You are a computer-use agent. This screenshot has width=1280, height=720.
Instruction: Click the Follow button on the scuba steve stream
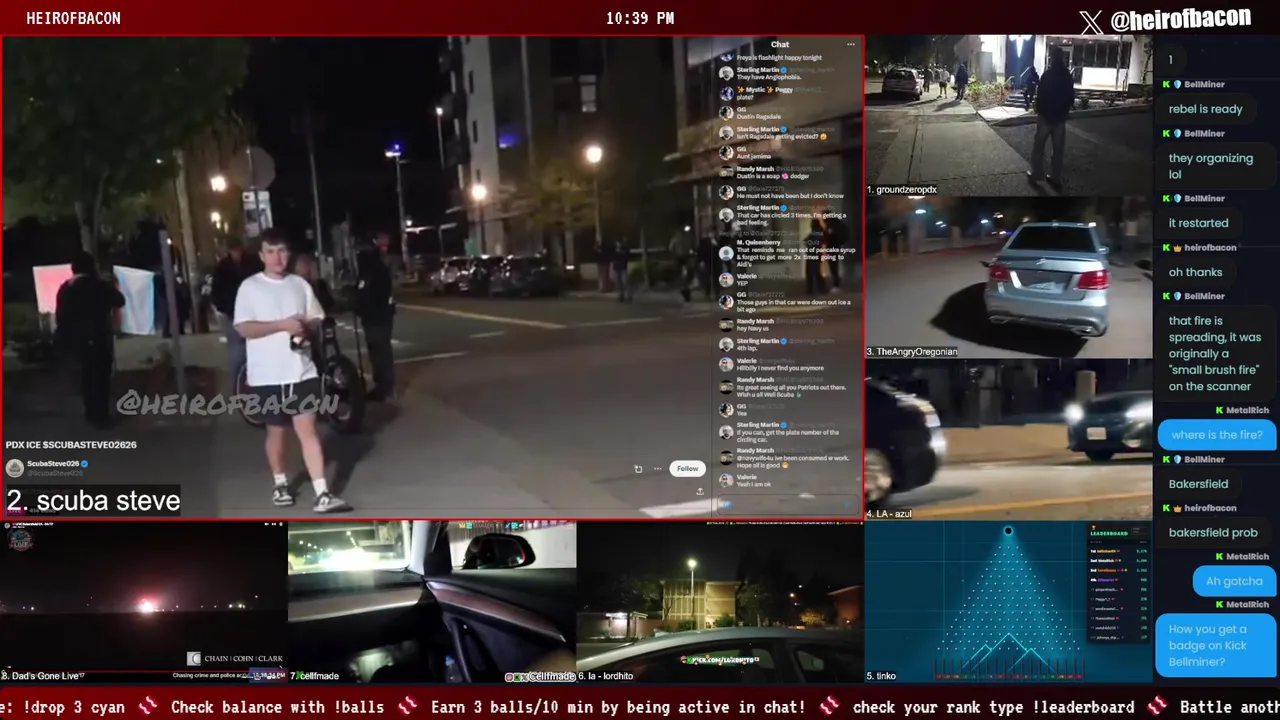coord(687,468)
